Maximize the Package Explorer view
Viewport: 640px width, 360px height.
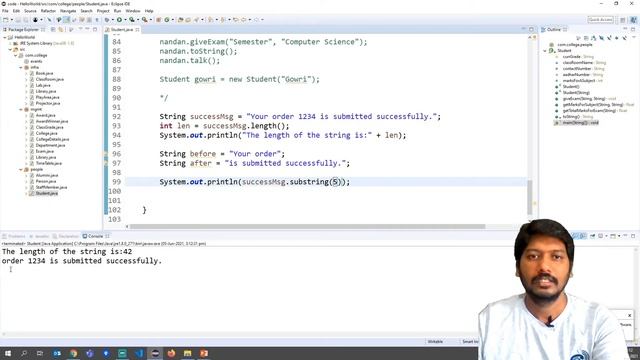[95, 29]
